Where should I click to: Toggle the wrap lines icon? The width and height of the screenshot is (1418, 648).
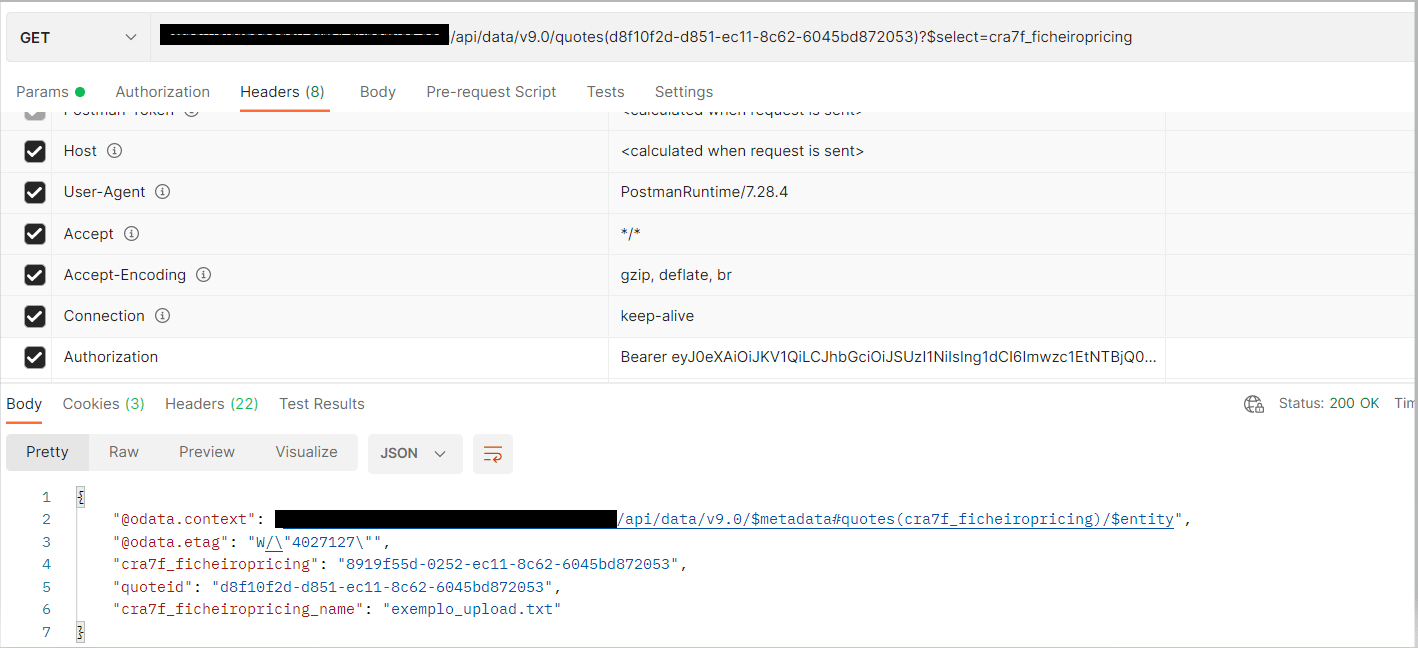point(493,454)
